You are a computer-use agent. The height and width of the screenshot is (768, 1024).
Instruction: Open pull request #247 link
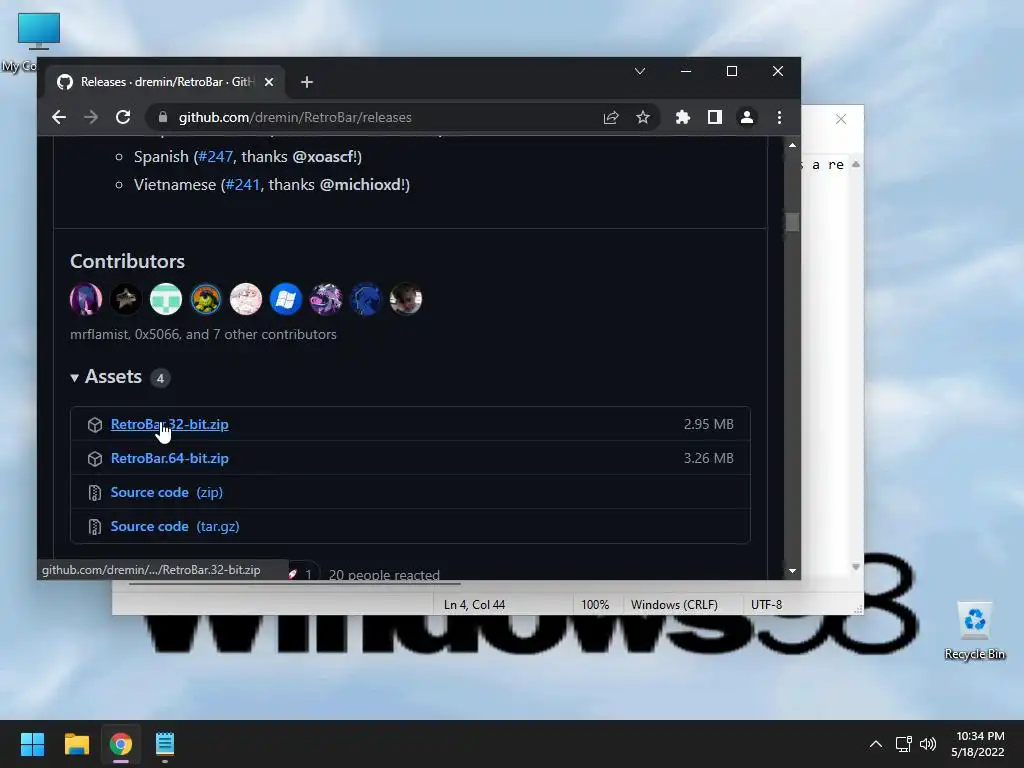point(216,157)
